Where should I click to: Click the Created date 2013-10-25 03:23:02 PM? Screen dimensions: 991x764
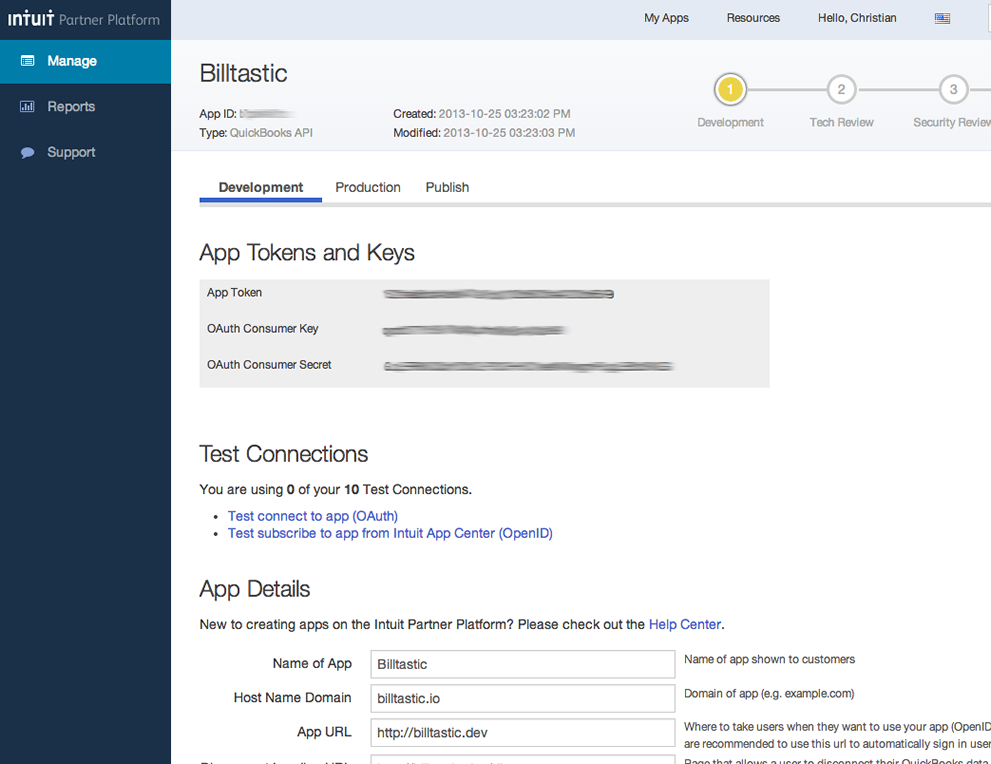click(504, 114)
